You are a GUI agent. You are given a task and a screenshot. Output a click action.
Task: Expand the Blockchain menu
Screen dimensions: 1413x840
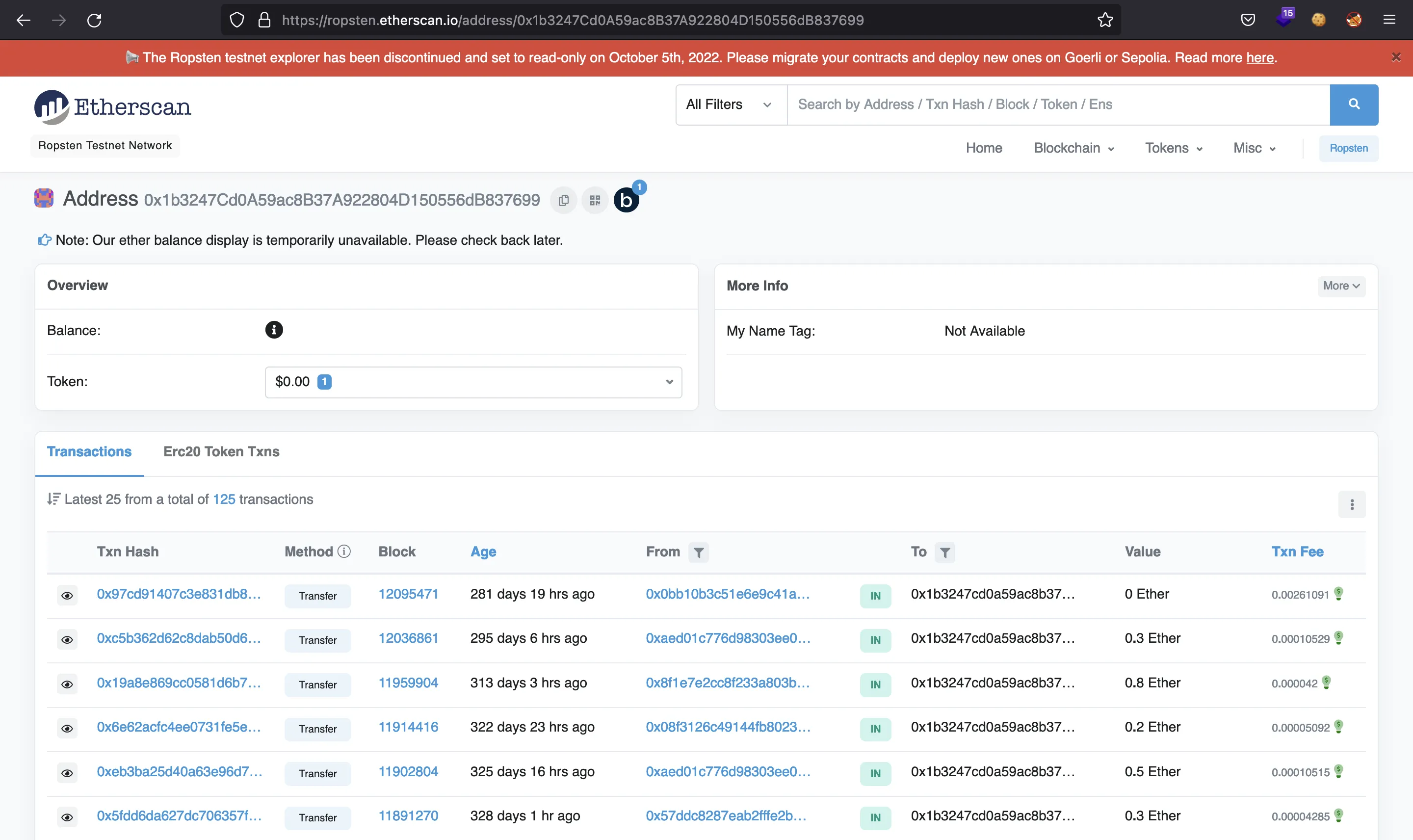click(1073, 148)
